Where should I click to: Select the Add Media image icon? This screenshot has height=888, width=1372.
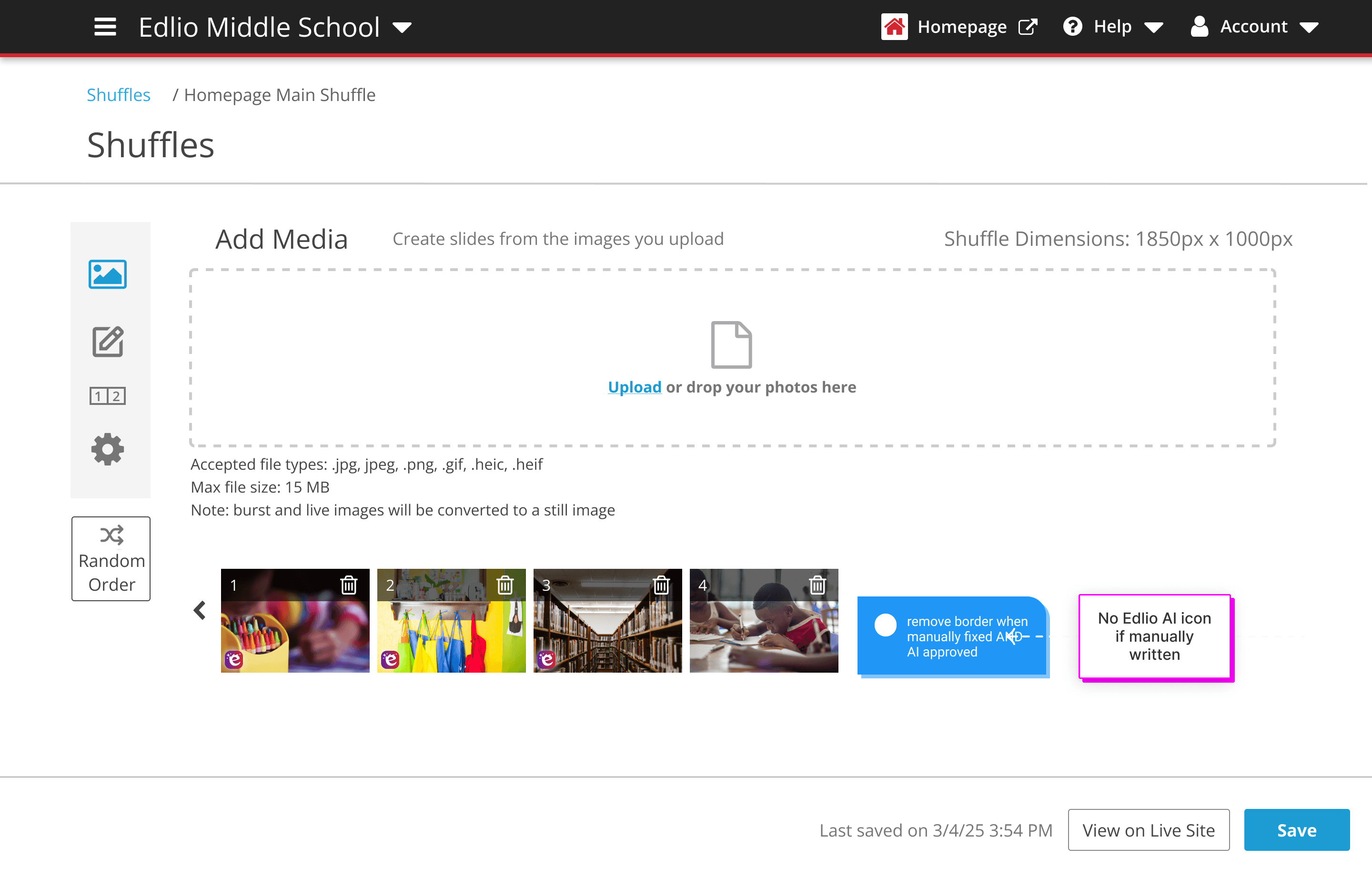tap(108, 274)
